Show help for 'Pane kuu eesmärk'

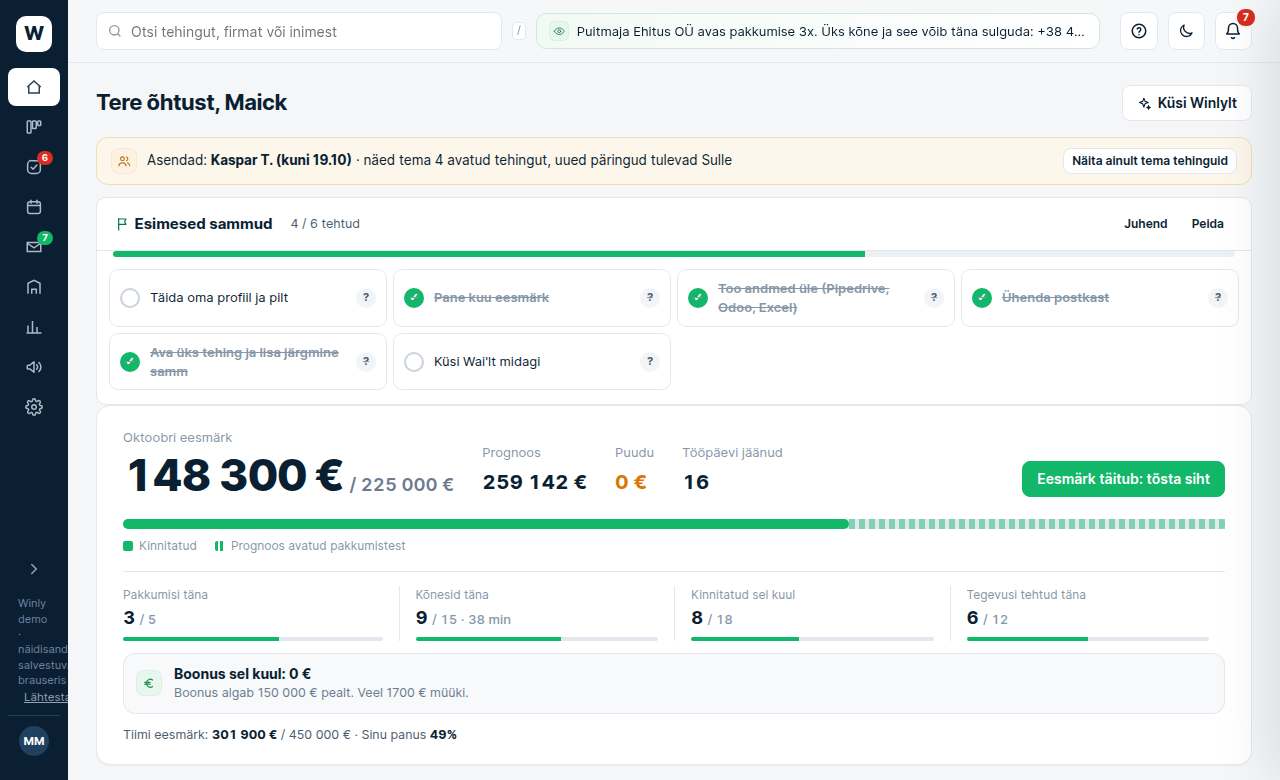[650, 298]
